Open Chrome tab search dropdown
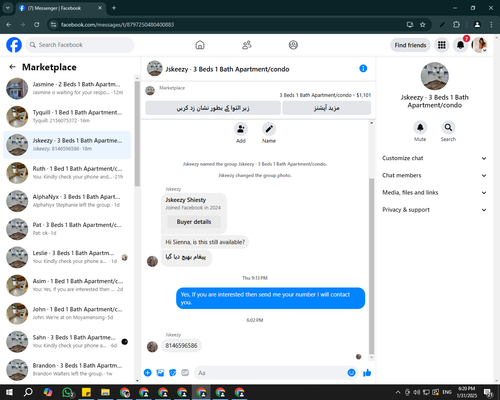The height and width of the screenshot is (400, 500). pyautogui.click(x=7, y=8)
